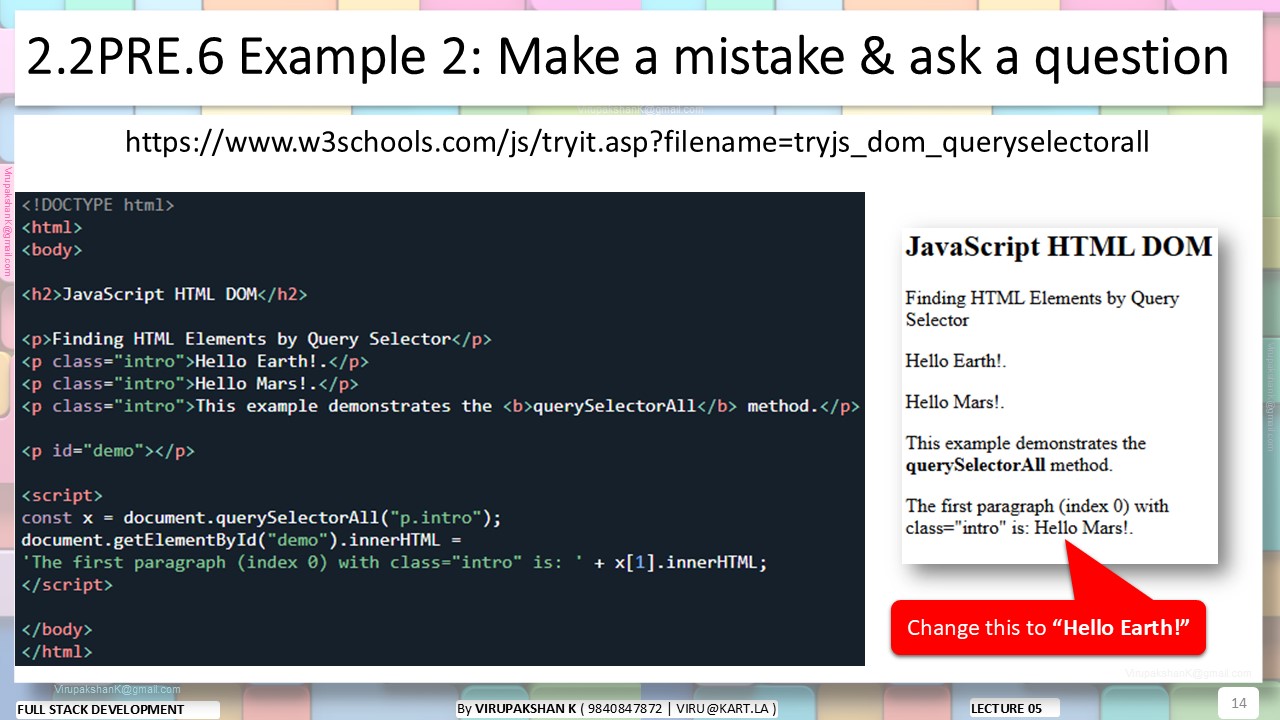Click the preview heading 'JavaScript HTML DOM'
Image resolution: width=1280 pixels, height=720 pixels.
click(x=1059, y=247)
